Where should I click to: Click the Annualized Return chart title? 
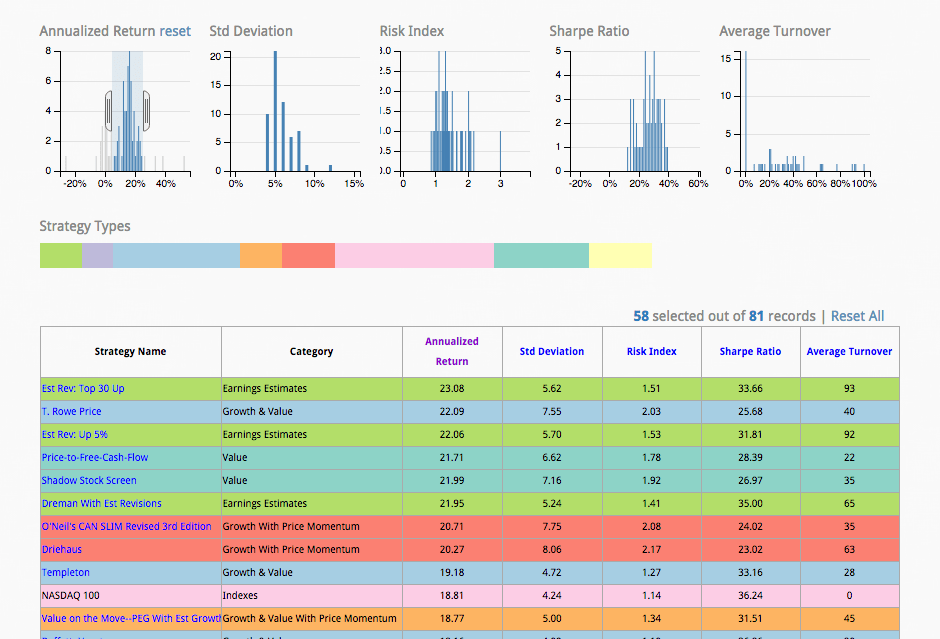[98, 31]
